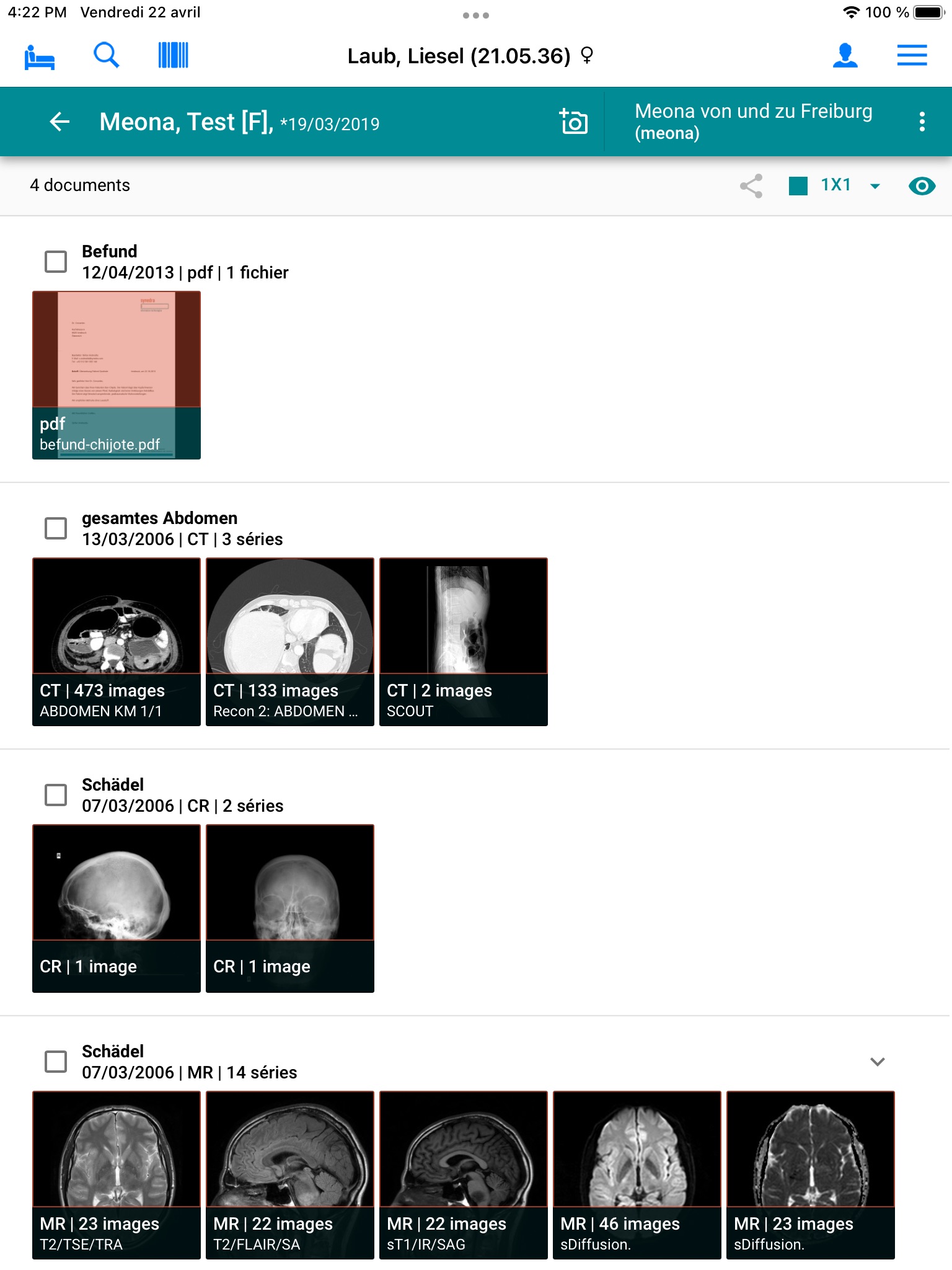The width and height of the screenshot is (952, 1270).
Task: Open the lateral skull CR thumbnail
Action: [x=117, y=908]
